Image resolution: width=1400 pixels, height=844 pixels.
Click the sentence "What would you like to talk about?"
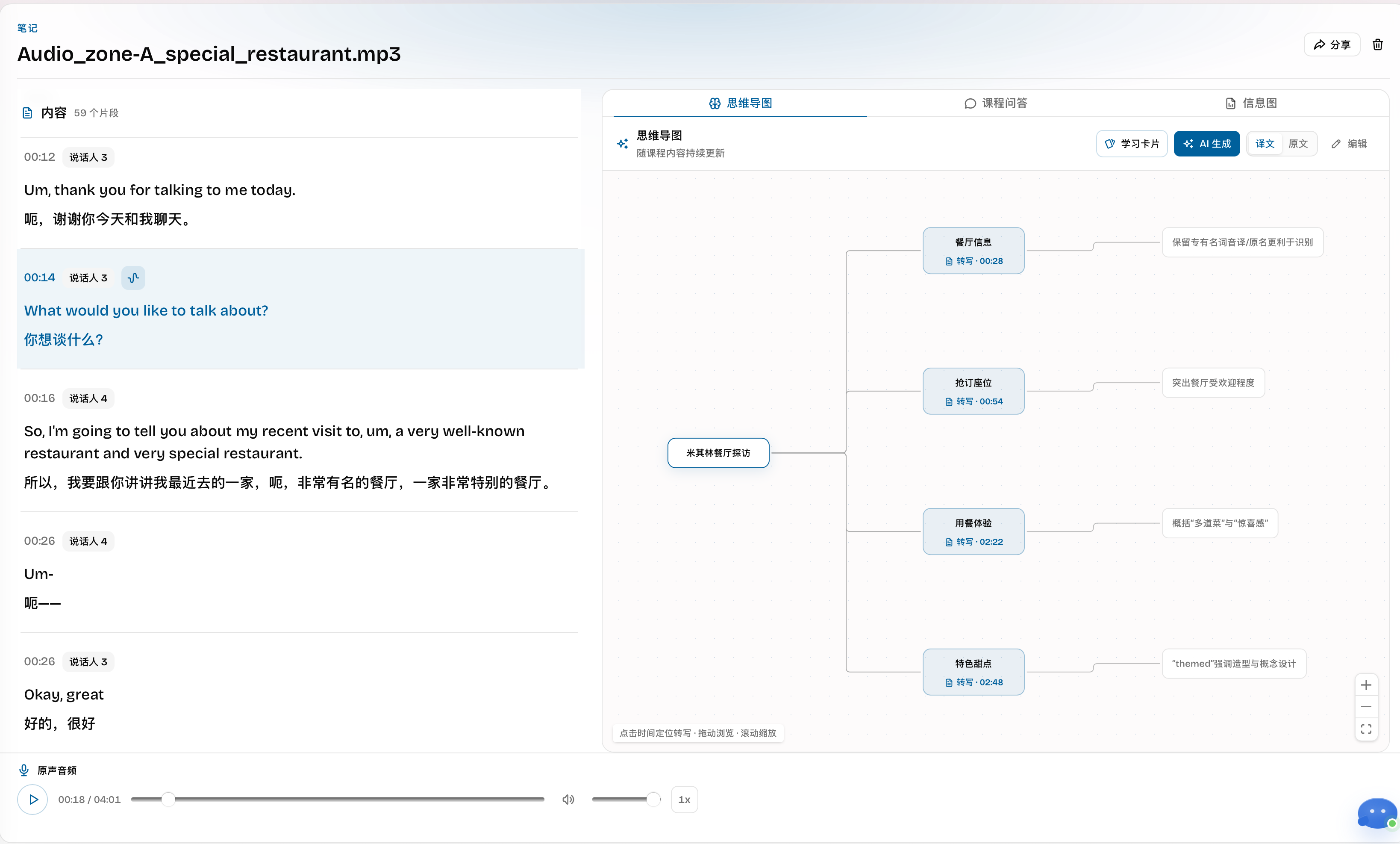click(x=146, y=310)
